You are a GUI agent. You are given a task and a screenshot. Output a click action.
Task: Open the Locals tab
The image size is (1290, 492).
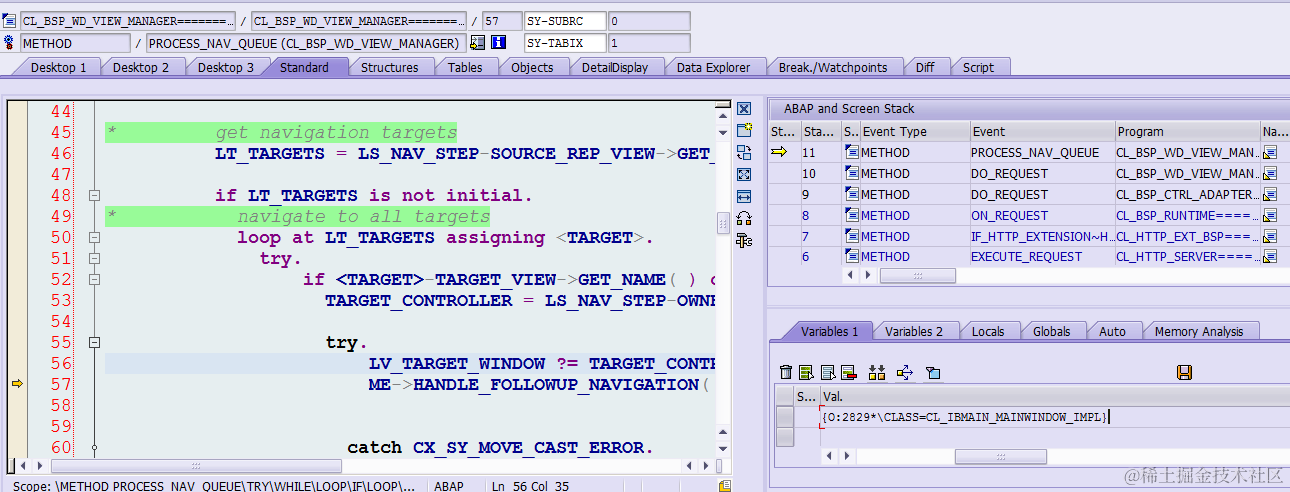click(x=987, y=331)
